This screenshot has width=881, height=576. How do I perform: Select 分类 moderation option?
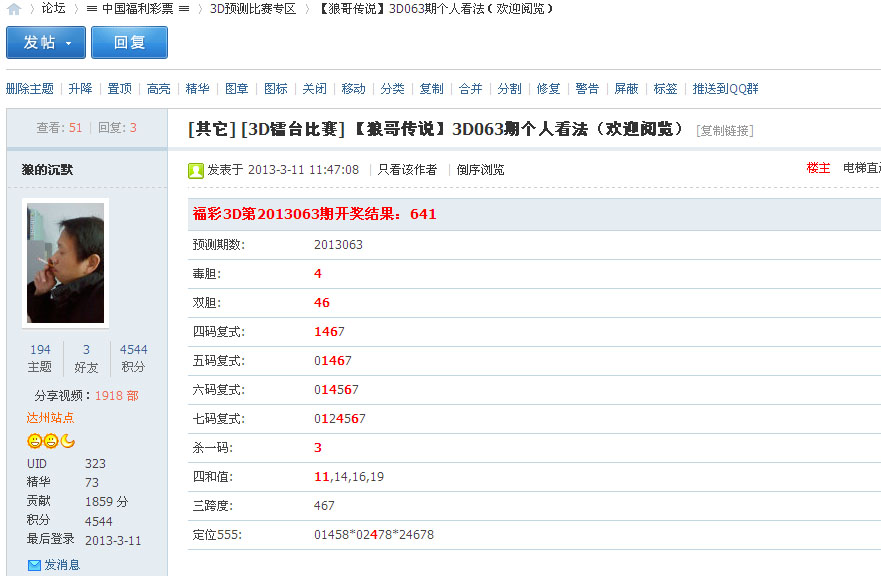tap(392, 88)
